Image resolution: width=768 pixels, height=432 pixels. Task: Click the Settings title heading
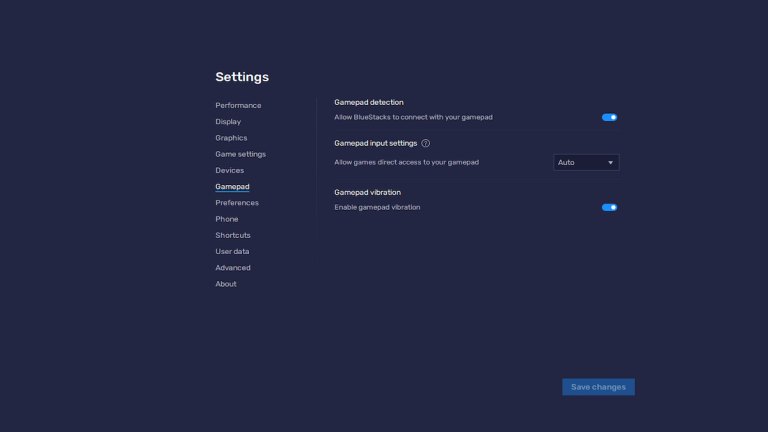242,77
